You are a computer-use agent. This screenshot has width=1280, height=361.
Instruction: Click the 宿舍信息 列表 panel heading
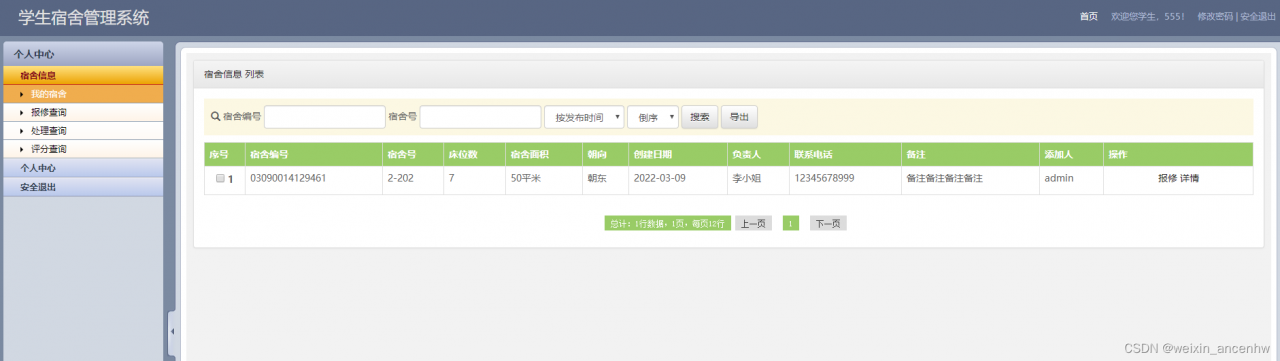click(234, 75)
